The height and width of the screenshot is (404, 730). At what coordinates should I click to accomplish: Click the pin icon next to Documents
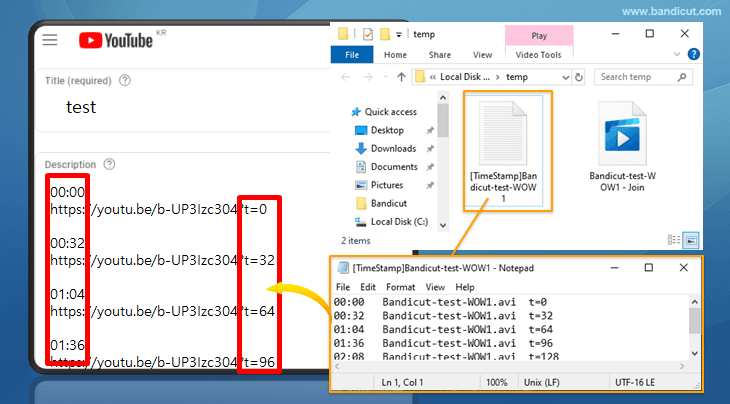pos(430,167)
